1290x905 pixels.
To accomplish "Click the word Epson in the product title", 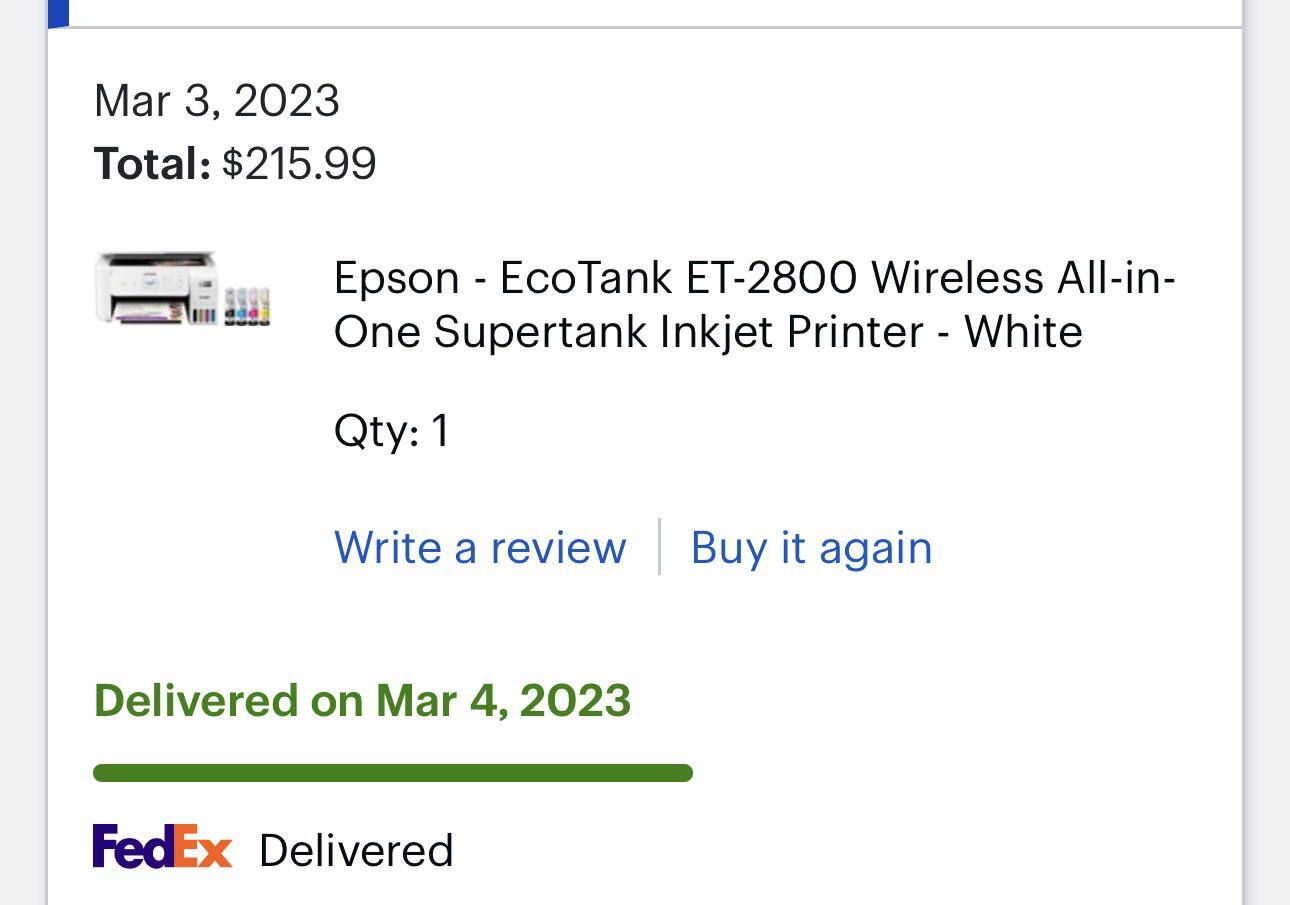I will pyautogui.click(x=396, y=278).
